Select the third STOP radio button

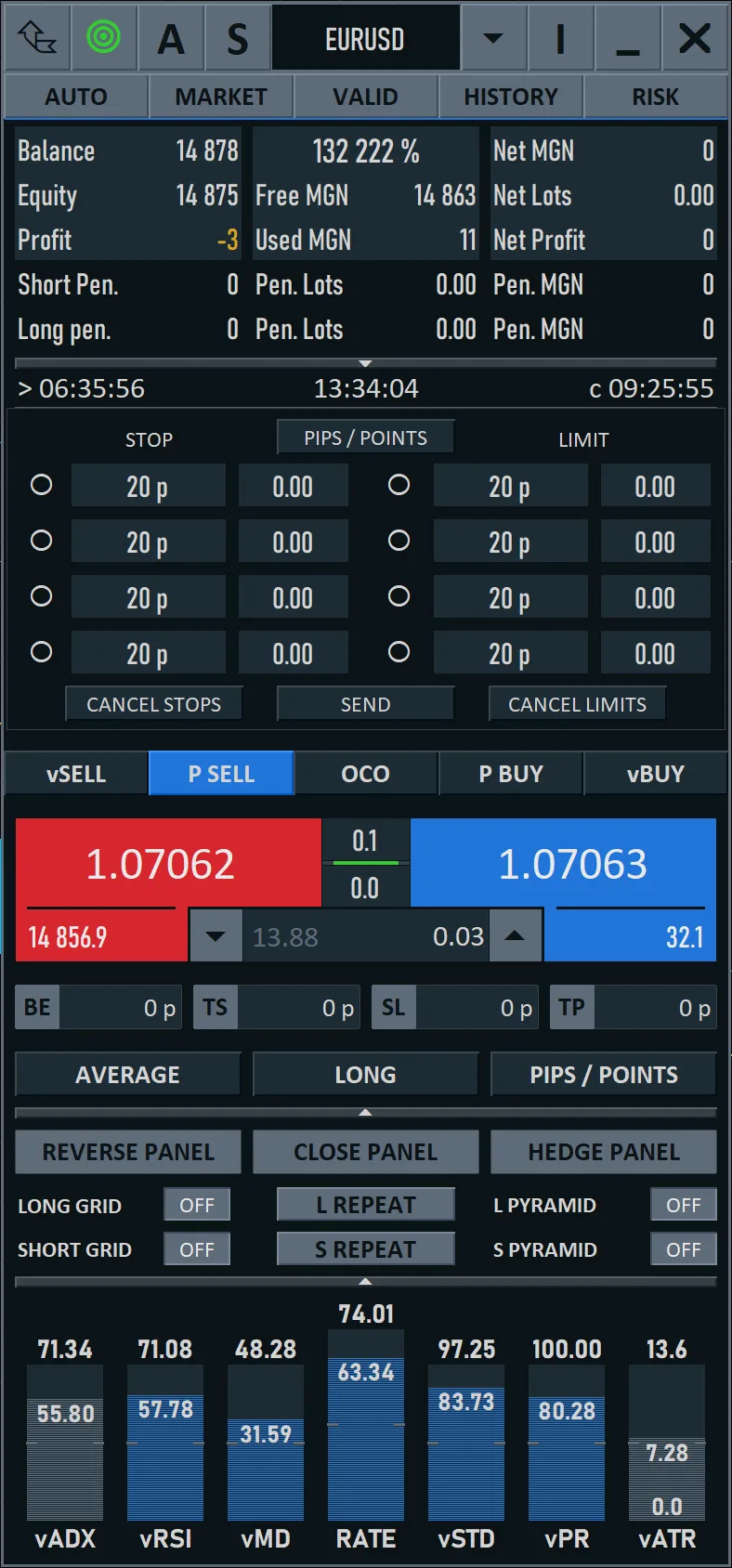[41, 596]
